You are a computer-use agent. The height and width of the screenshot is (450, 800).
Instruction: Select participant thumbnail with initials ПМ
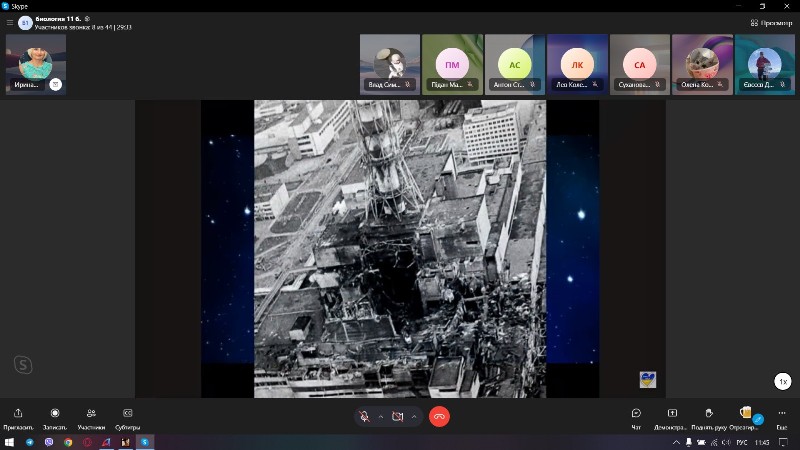coord(451,65)
